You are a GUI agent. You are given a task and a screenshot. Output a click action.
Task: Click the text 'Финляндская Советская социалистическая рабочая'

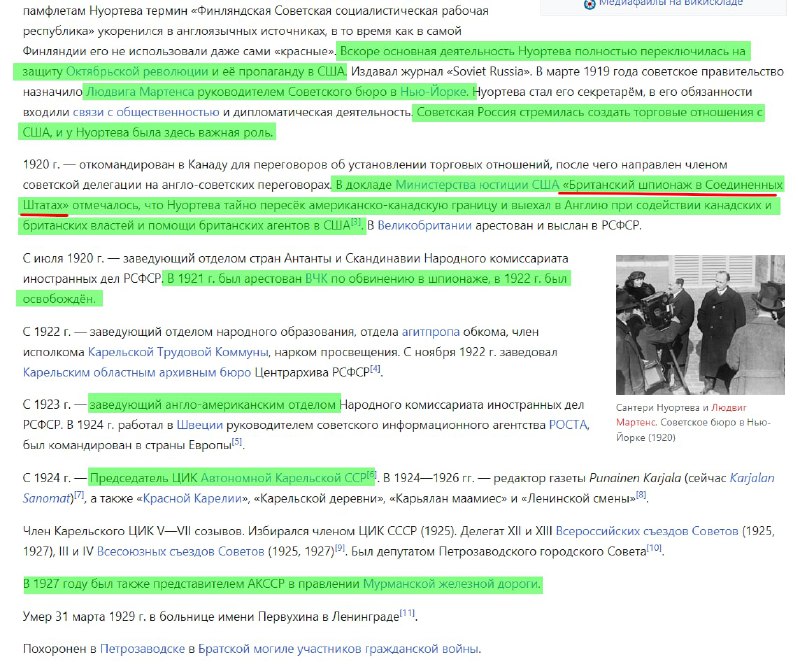(343, 11)
